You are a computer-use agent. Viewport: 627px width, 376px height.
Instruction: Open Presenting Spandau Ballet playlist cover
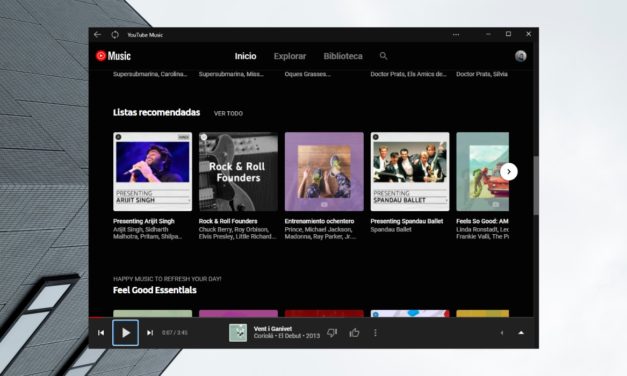coord(410,172)
